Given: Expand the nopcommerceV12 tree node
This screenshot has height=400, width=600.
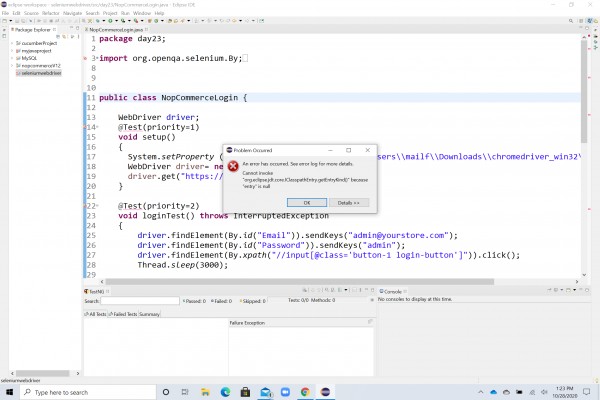Looking at the screenshot, I should click(x=12, y=66).
